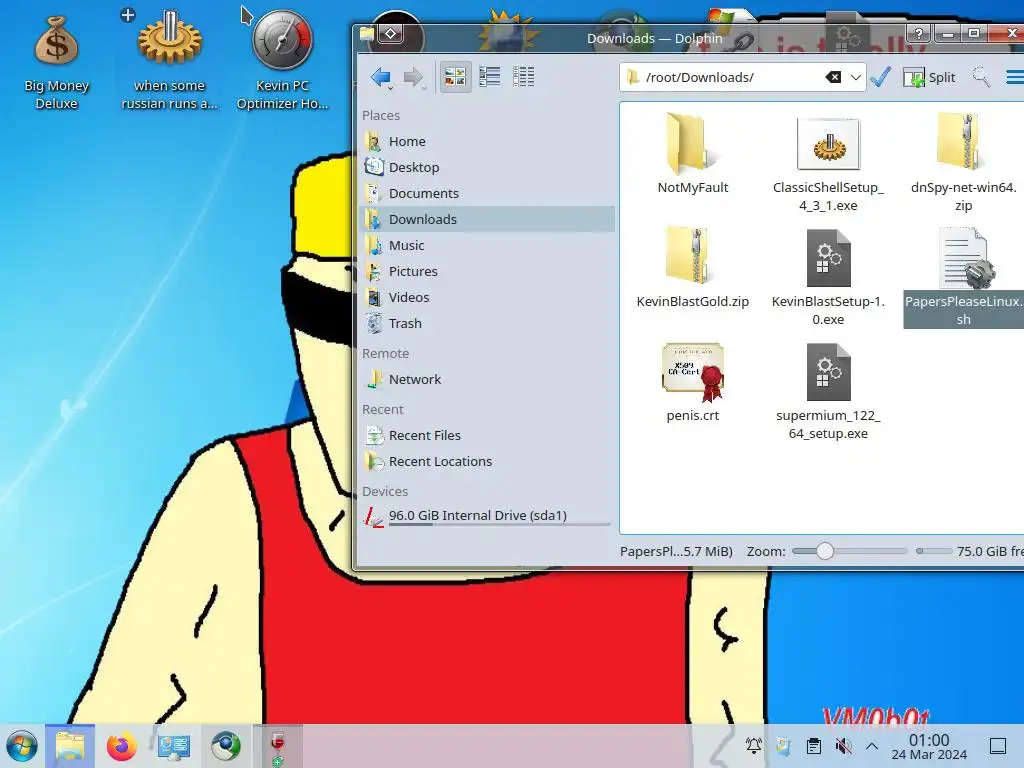1024x768 pixels.
Task: Expand the location bar history dropdown
Action: pyautogui.click(x=856, y=77)
